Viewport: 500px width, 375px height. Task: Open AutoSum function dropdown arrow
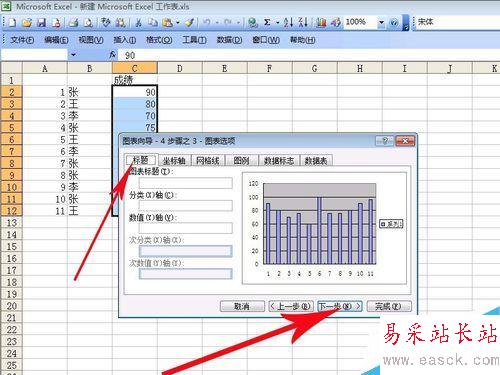click(277, 22)
